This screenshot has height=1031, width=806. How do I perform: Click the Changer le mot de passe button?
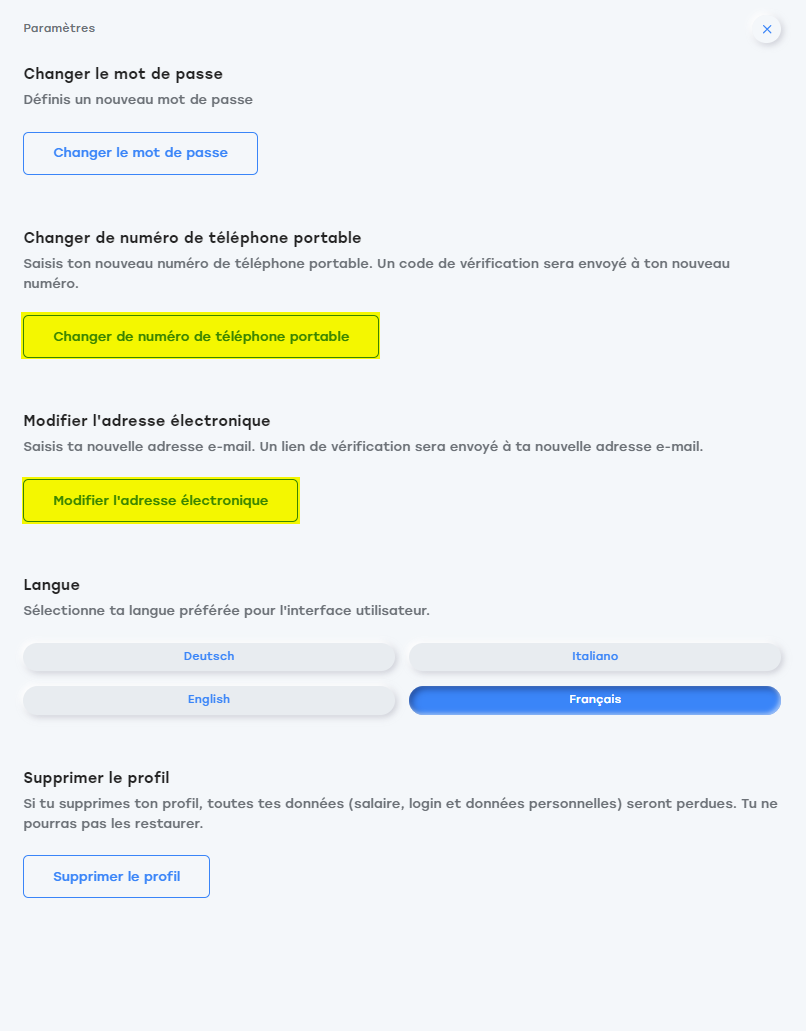[x=140, y=153]
